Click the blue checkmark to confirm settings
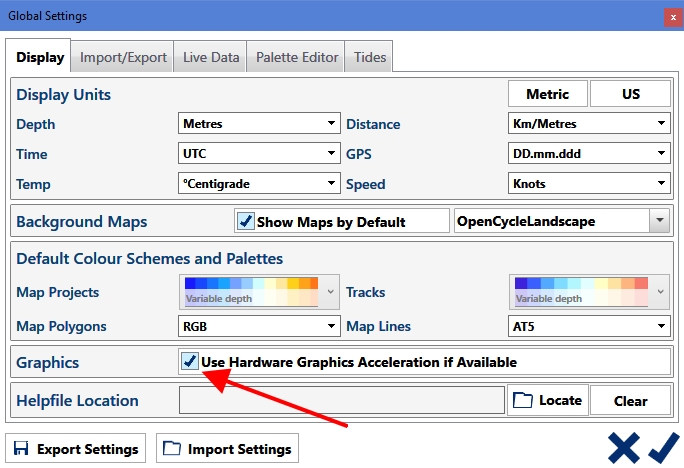Screen dimensions: 684x468 coord(662,447)
